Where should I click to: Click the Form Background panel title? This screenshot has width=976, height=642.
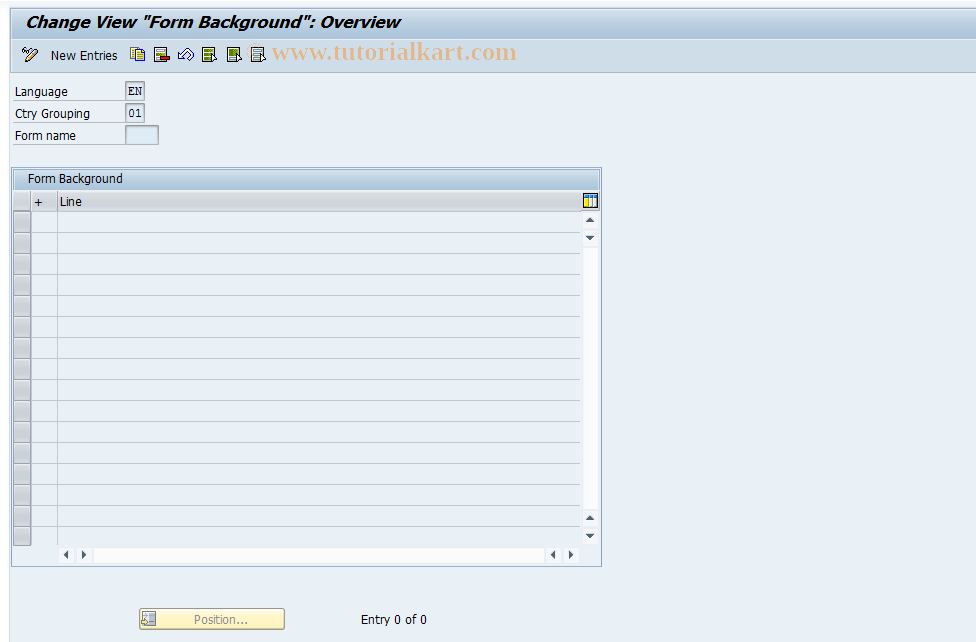(x=75, y=179)
